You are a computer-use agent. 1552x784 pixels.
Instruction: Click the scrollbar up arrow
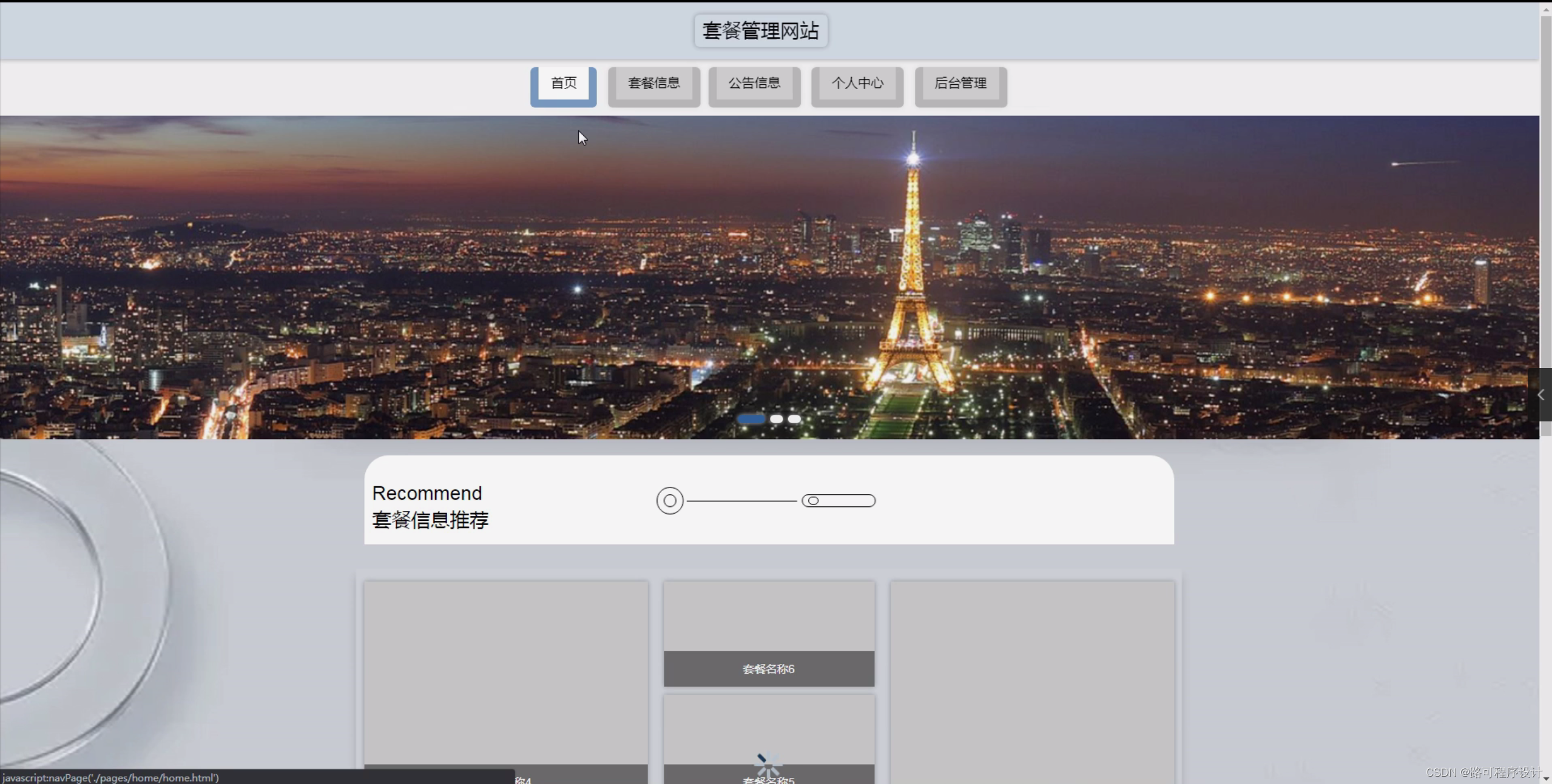point(1545,10)
